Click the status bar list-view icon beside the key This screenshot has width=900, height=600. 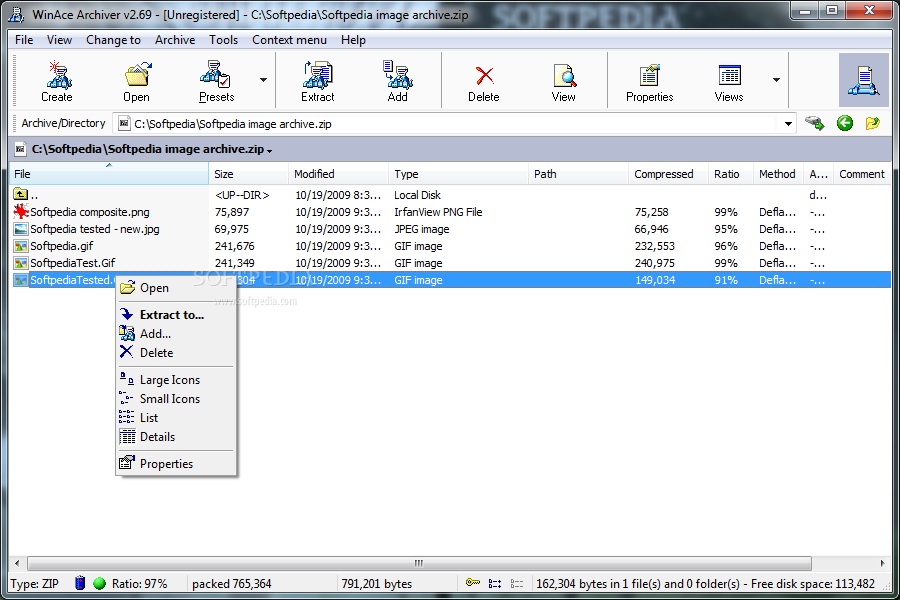(x=495, y=583)
